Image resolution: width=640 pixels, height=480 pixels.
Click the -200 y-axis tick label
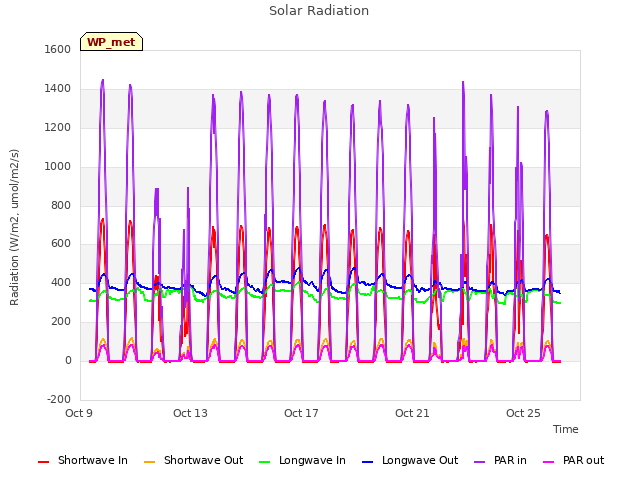coord(59,400)
